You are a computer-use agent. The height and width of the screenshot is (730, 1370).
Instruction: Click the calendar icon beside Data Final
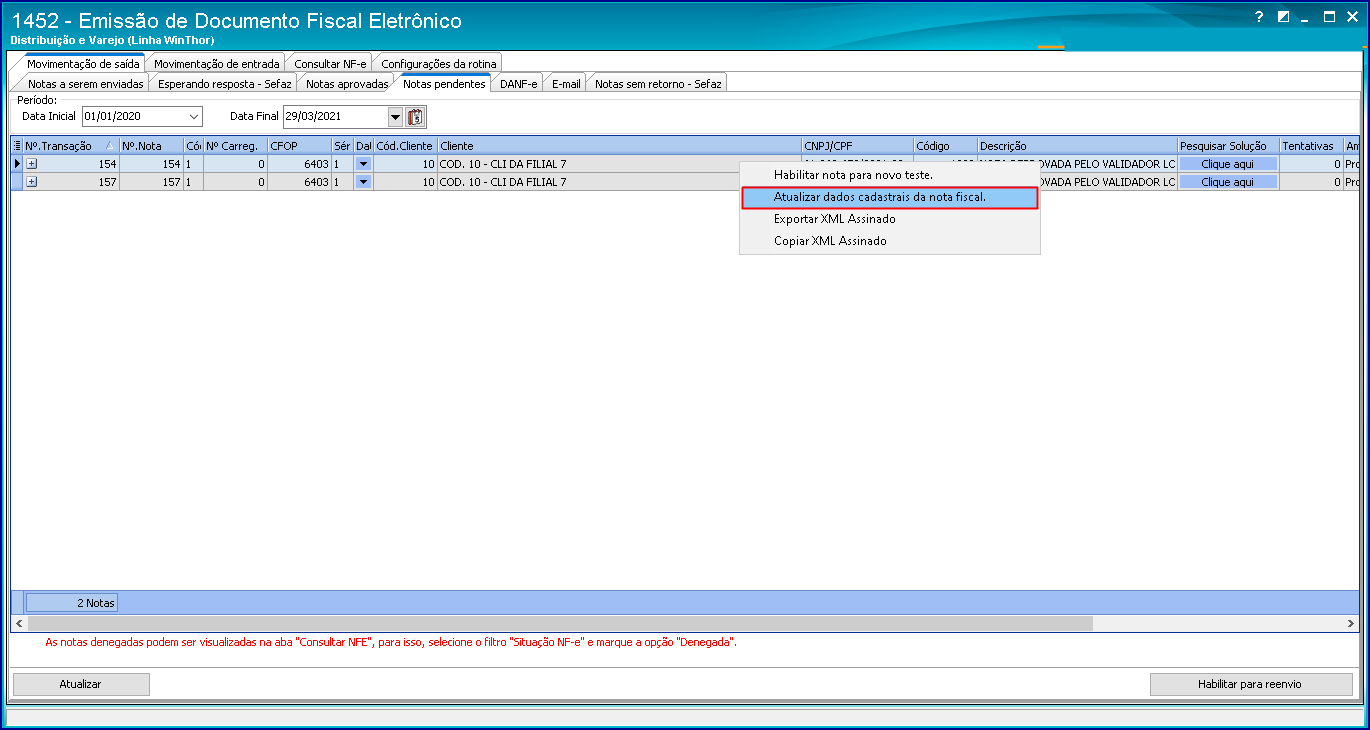pos(416,117)
